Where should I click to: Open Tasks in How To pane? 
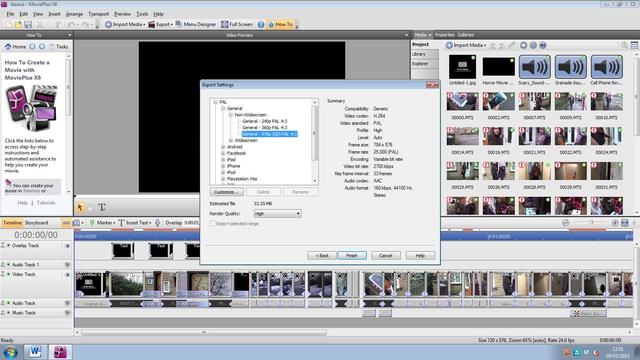point(58,47)
